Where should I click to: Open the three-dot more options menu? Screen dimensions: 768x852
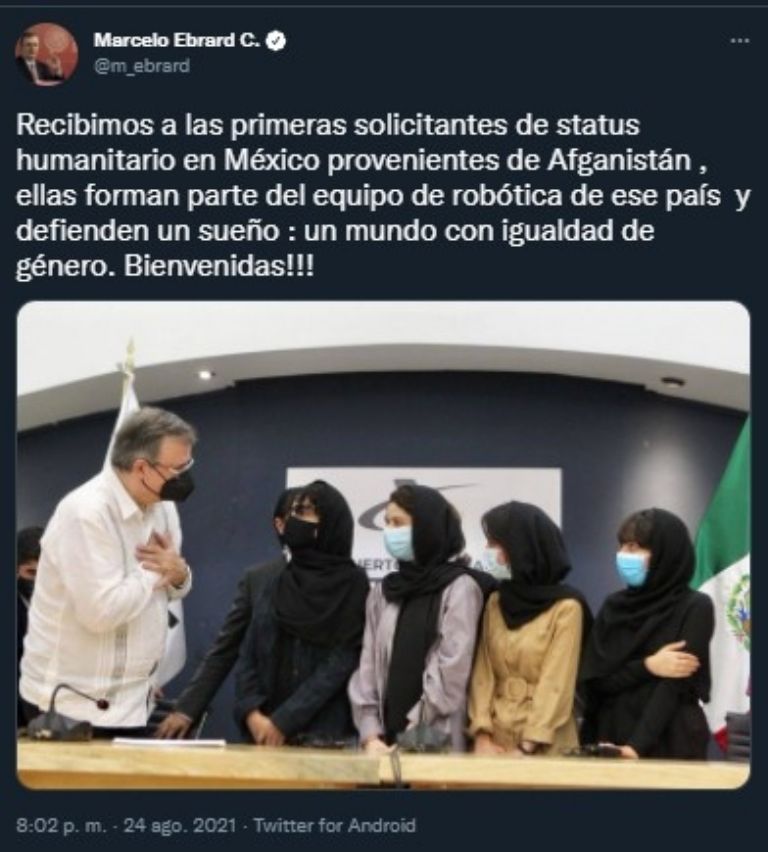point(740,41)
